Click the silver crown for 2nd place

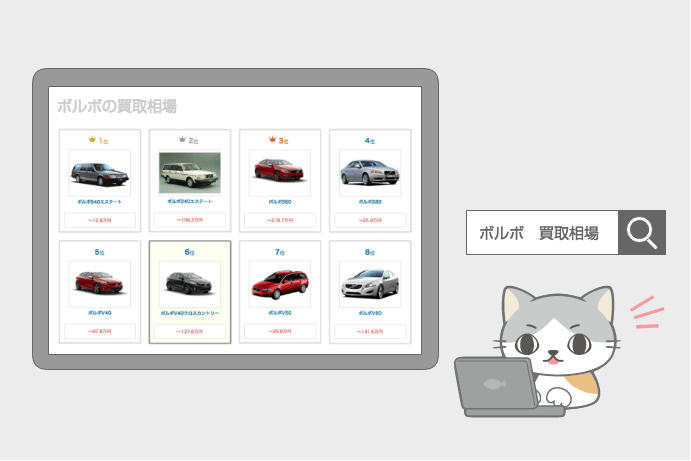(x=182, y=141)
